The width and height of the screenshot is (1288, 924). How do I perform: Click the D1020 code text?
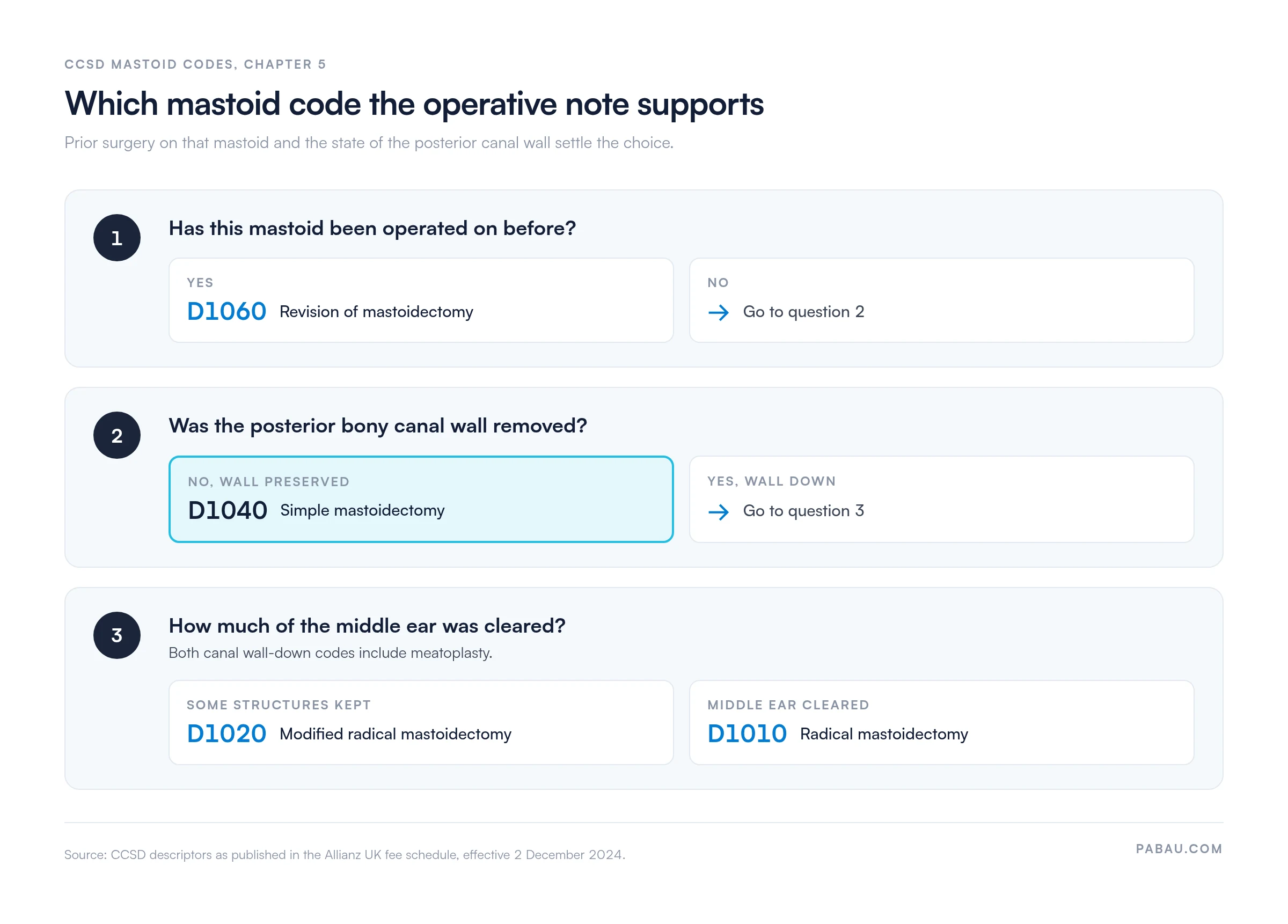coord(226,733)
